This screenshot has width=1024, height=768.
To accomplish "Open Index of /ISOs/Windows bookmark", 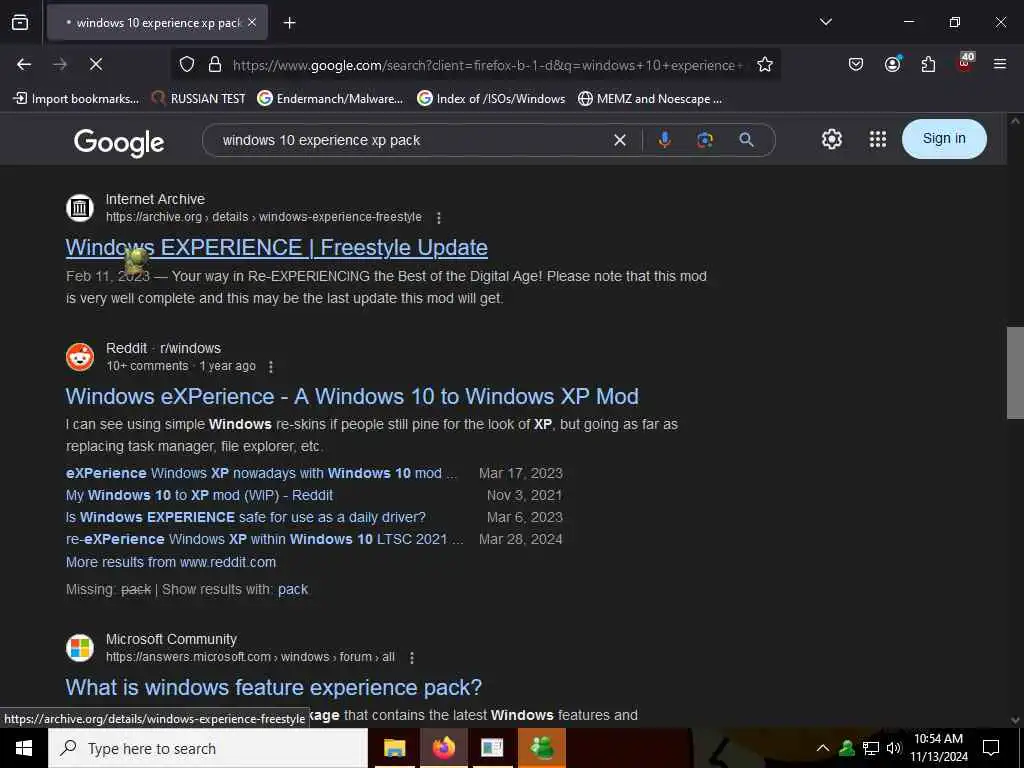I will (x=491, y=99).
